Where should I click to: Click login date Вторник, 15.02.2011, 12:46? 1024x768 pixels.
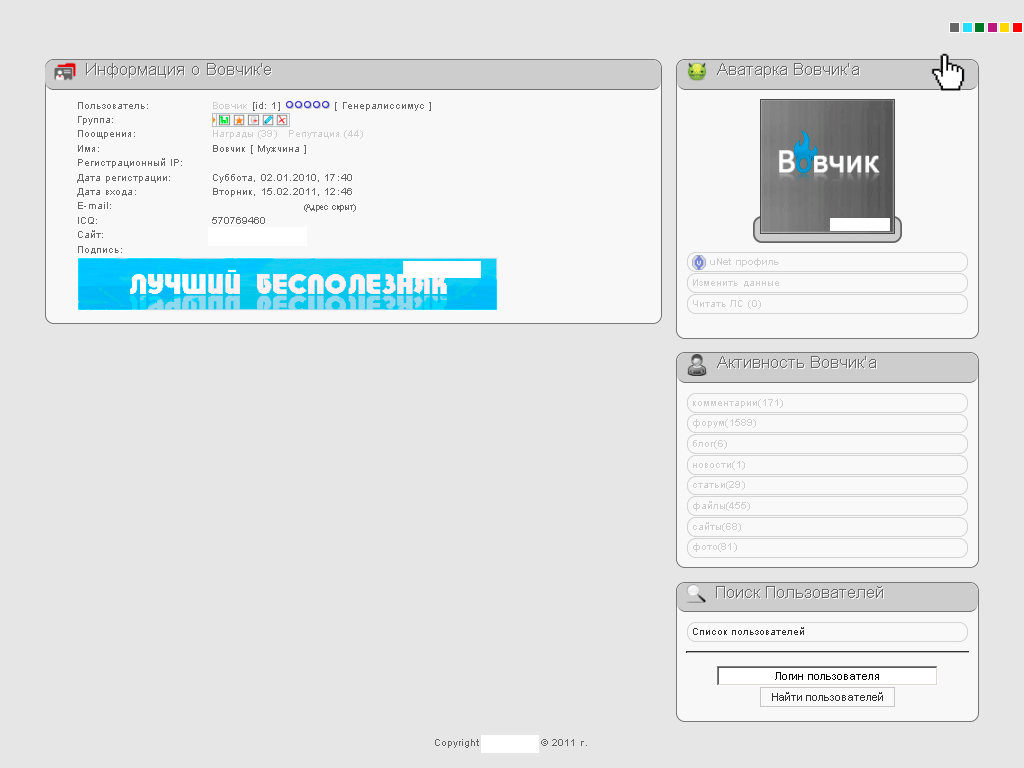tap(282, 192)
